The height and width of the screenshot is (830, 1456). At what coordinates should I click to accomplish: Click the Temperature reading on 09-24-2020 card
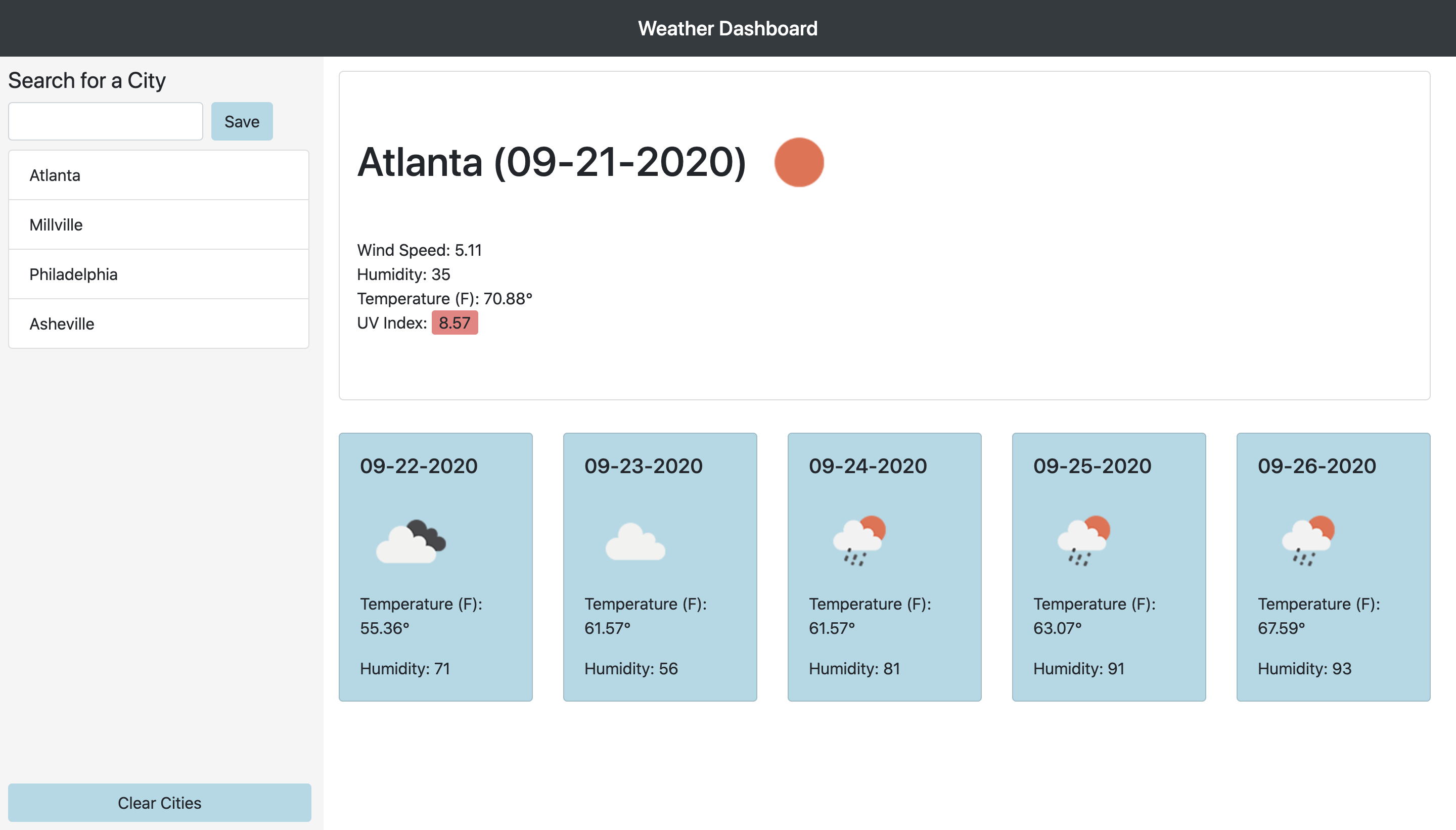tap(870, 616)
